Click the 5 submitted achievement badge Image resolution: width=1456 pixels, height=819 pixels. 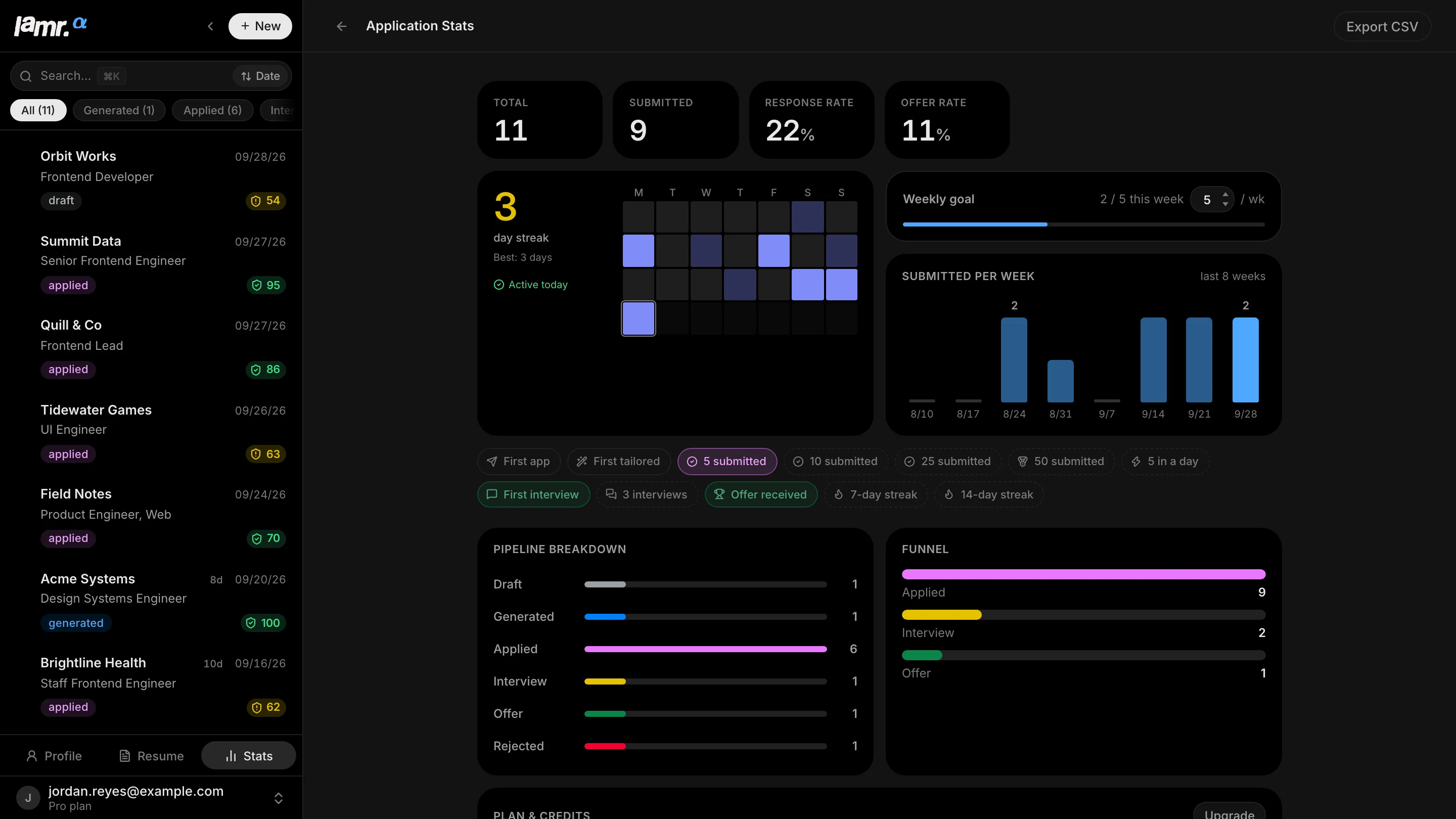(727, 461)
